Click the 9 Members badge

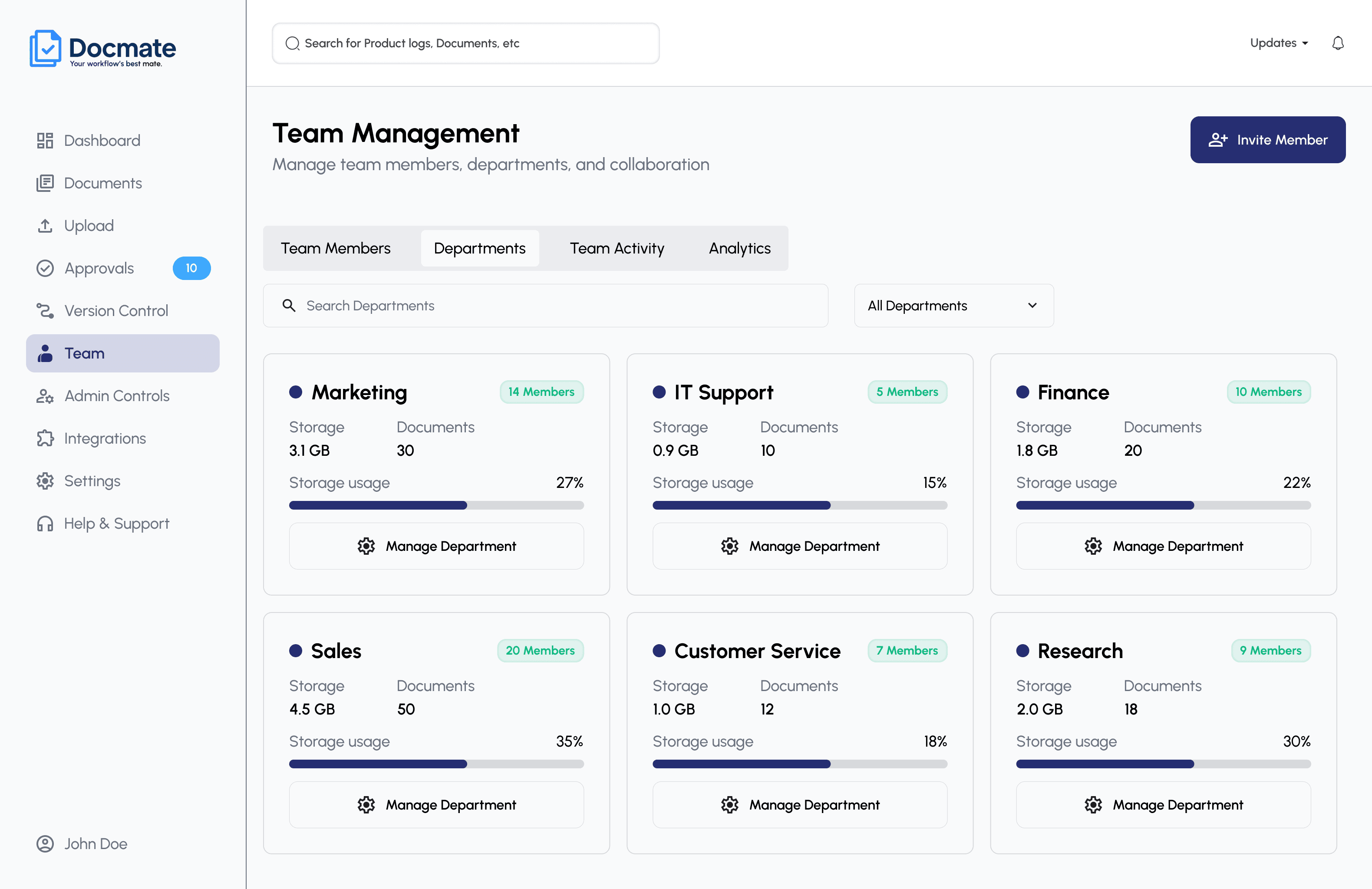coord(1270,651)
